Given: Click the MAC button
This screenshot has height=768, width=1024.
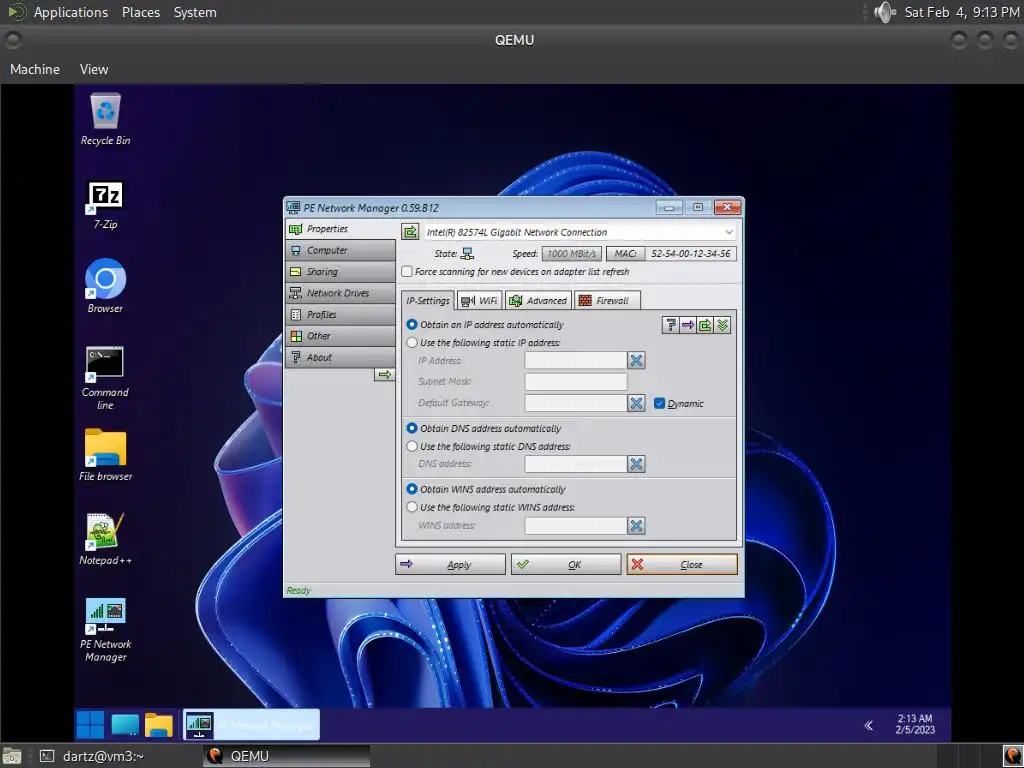Looking at the screenshot, I should 625,253.
